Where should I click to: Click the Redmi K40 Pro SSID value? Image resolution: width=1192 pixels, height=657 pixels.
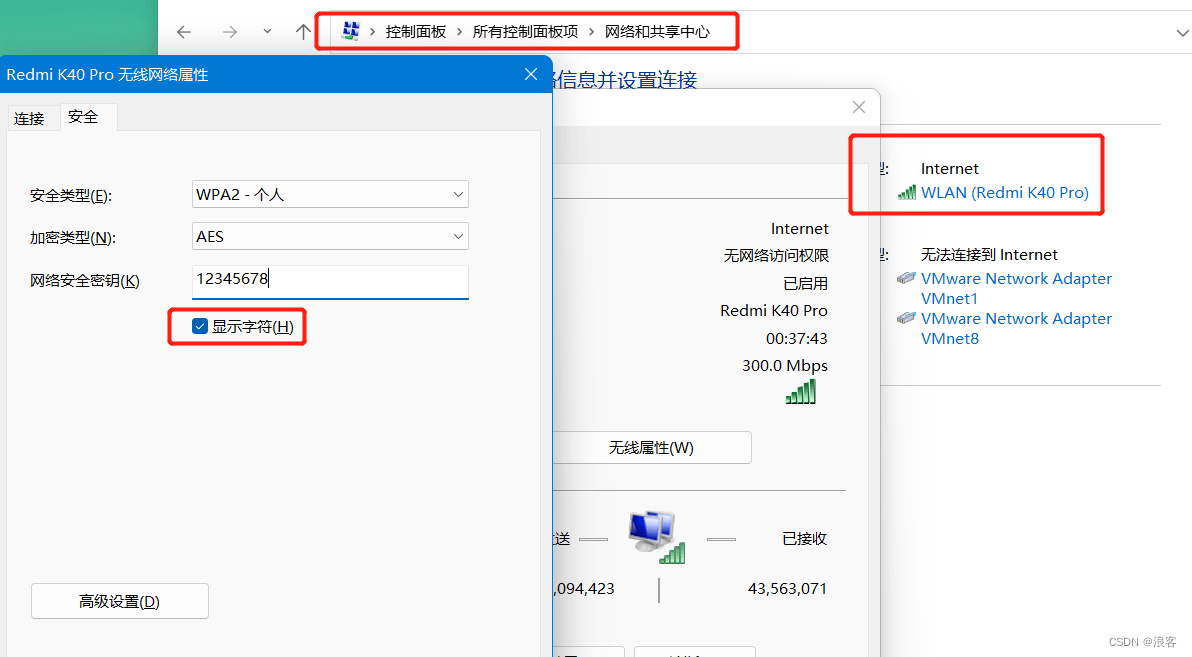(774, 311)
